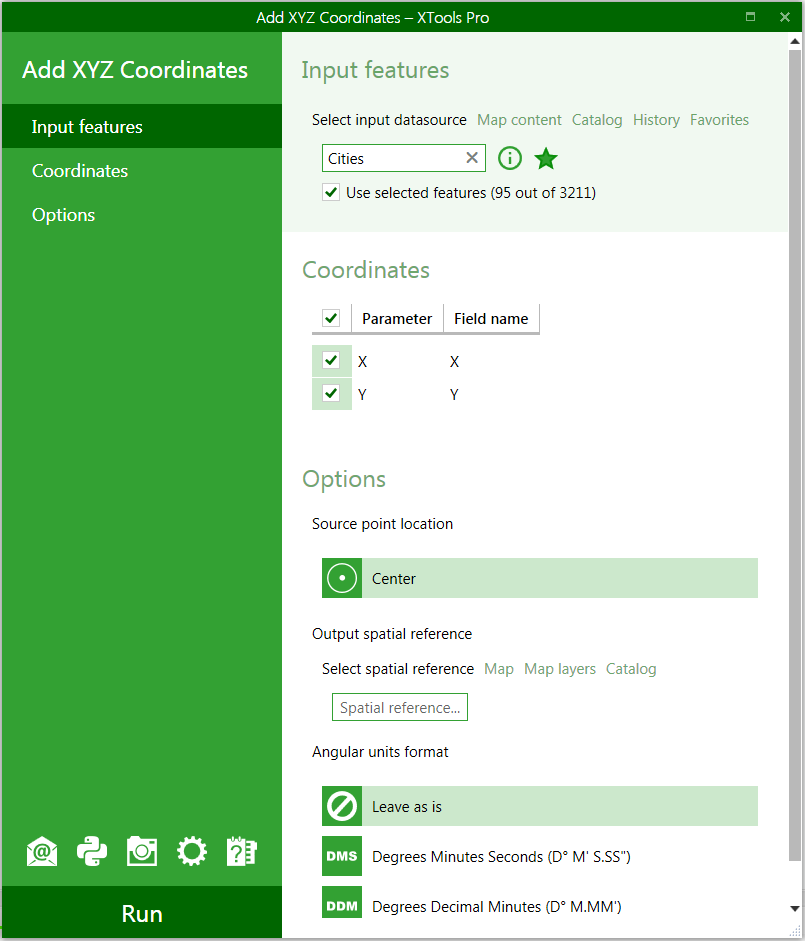Clear the Cities datasource with the X
Image resolution: width=805 pixels, height=941 pixels.
(x=472, y=158)
